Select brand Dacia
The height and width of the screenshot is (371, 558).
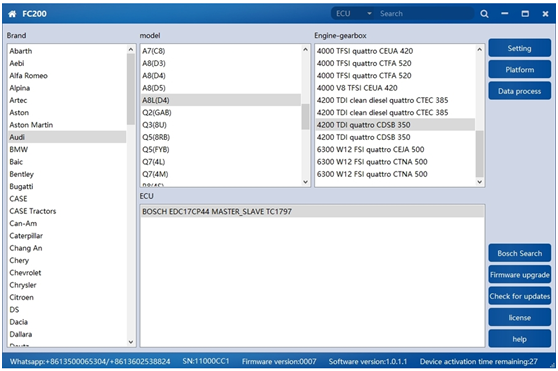67,322
